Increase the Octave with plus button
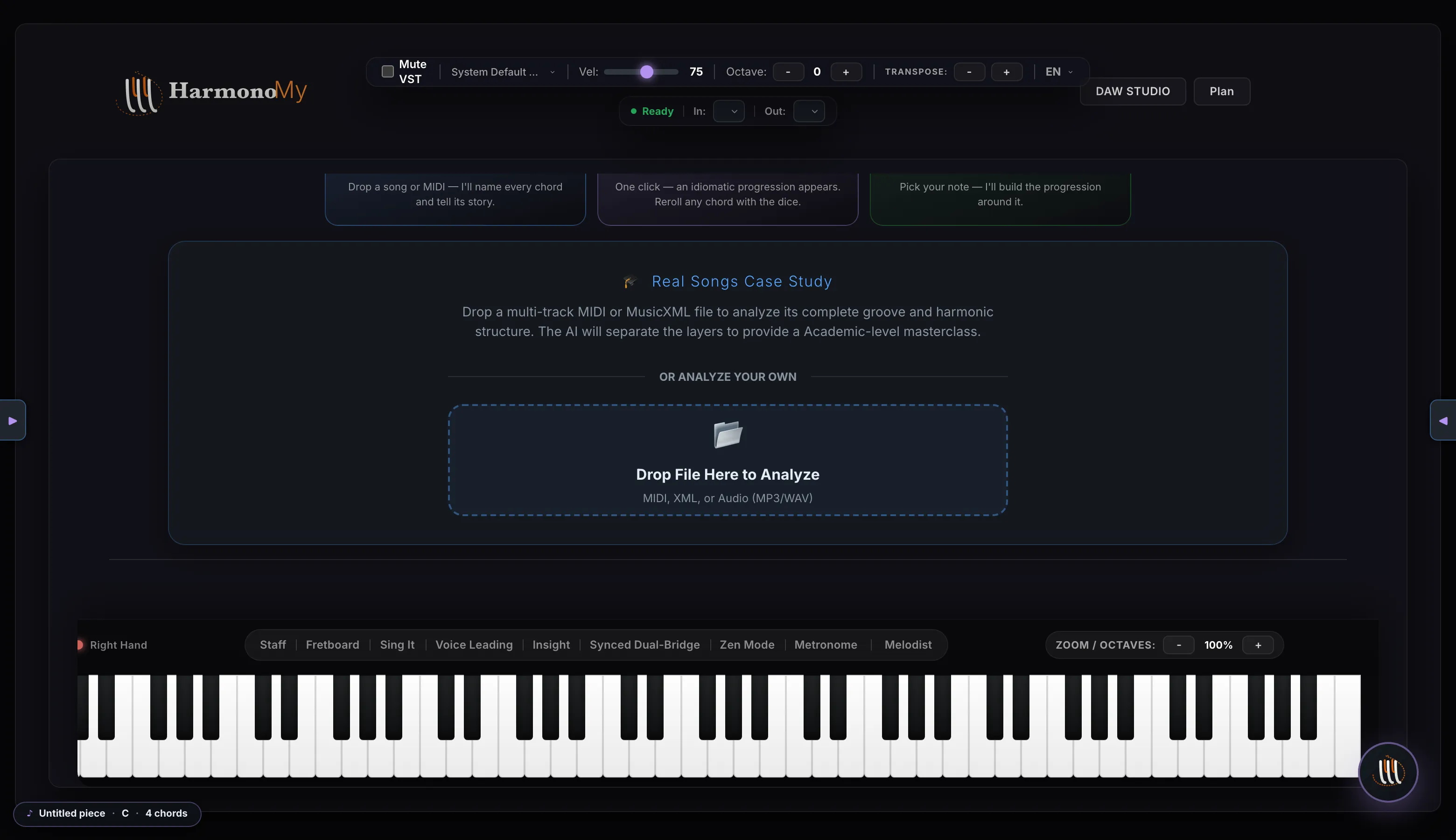 (846, 72)
